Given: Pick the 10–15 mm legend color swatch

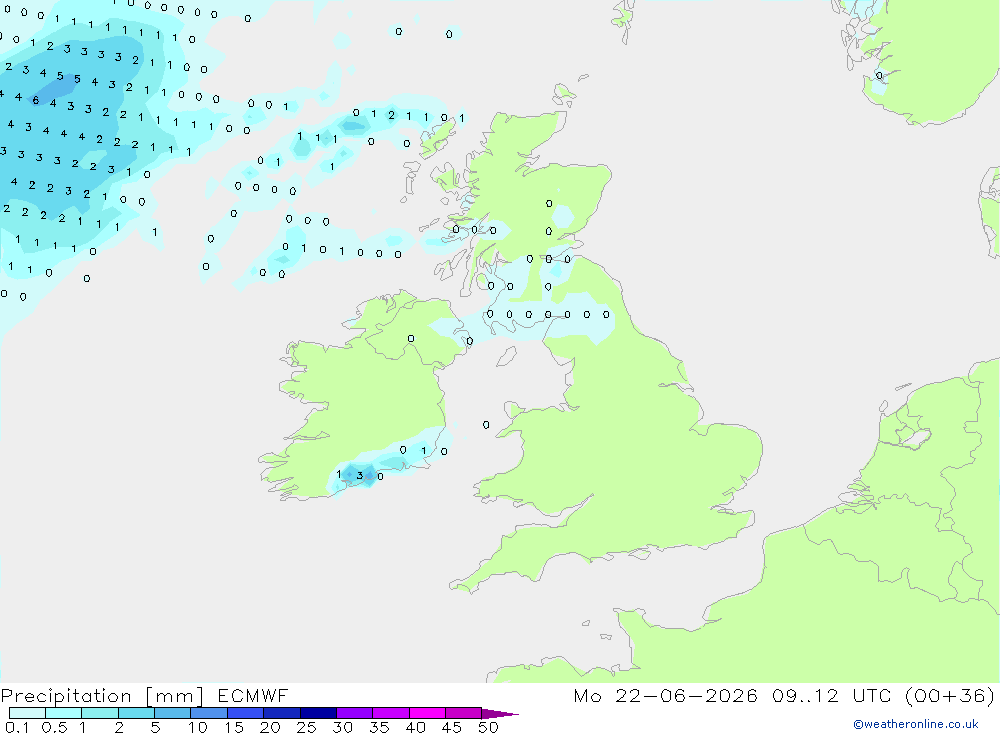Looking at the screenshot, I should [x=209, y=713].
